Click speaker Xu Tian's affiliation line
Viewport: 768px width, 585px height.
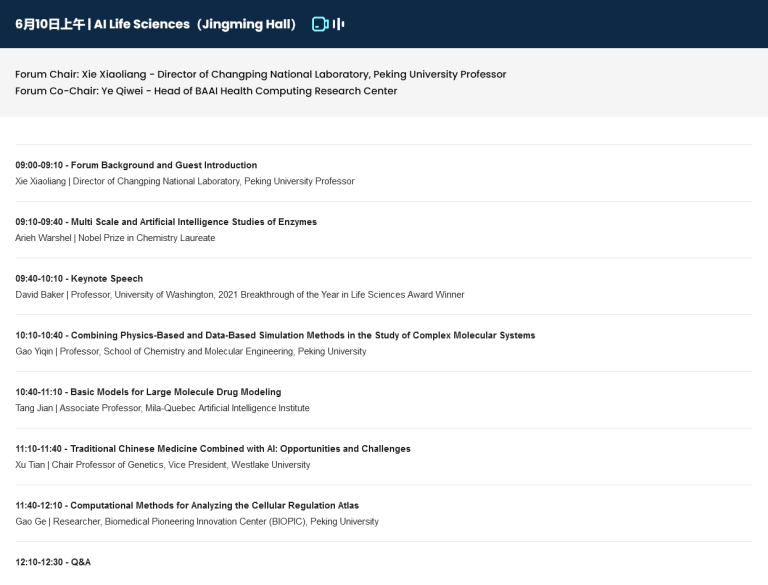click(163, 465)
